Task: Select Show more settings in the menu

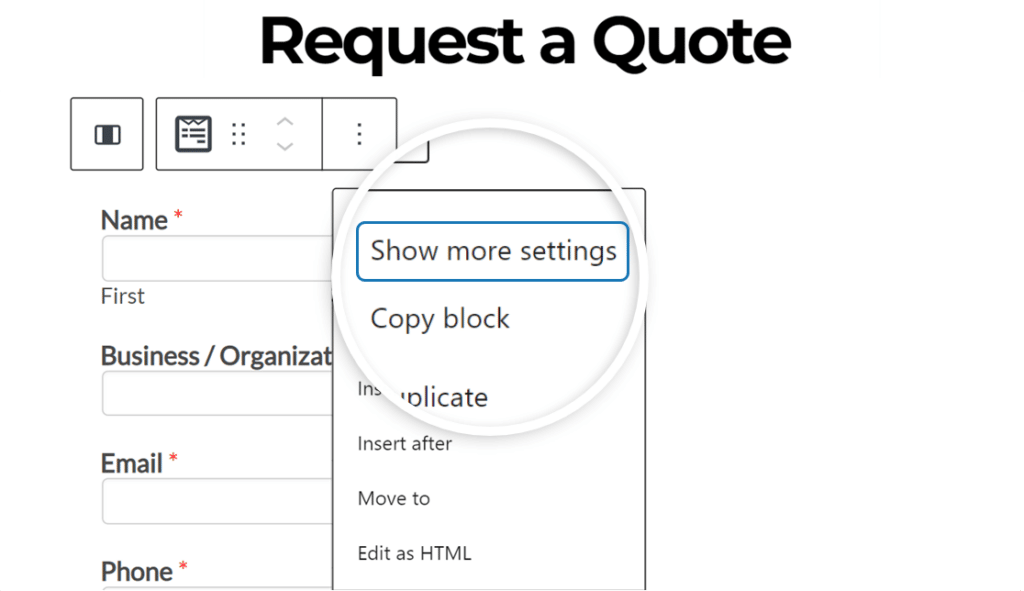Action: pos(492,251)
